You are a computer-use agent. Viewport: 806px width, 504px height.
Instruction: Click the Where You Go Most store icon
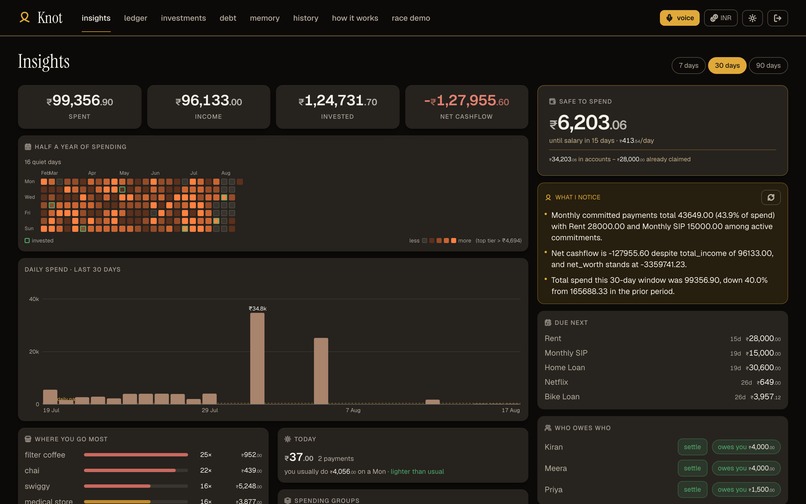coord(28,439)
